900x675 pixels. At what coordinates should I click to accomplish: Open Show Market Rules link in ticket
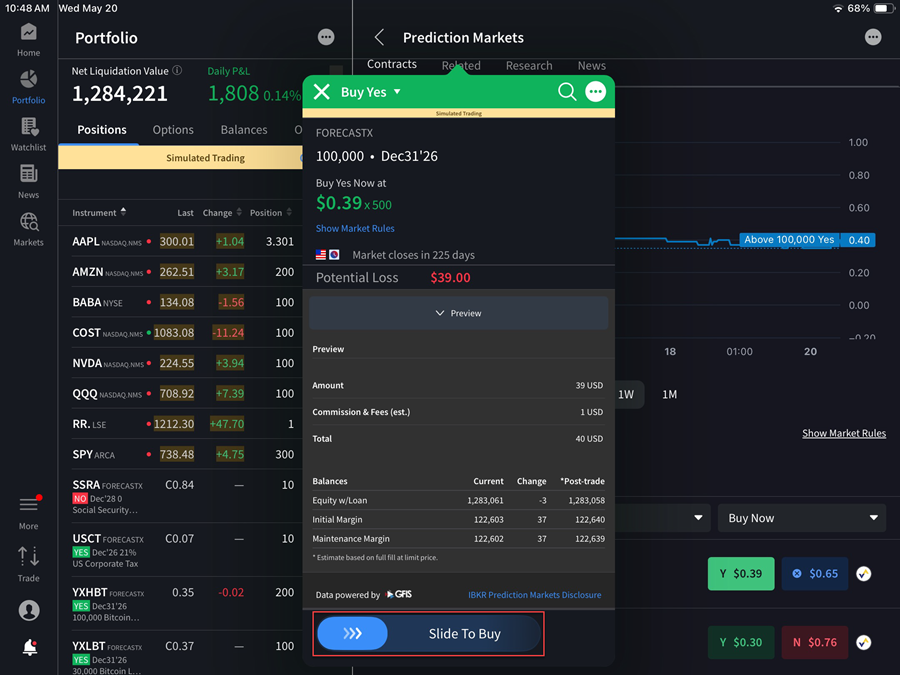[355, 228]
